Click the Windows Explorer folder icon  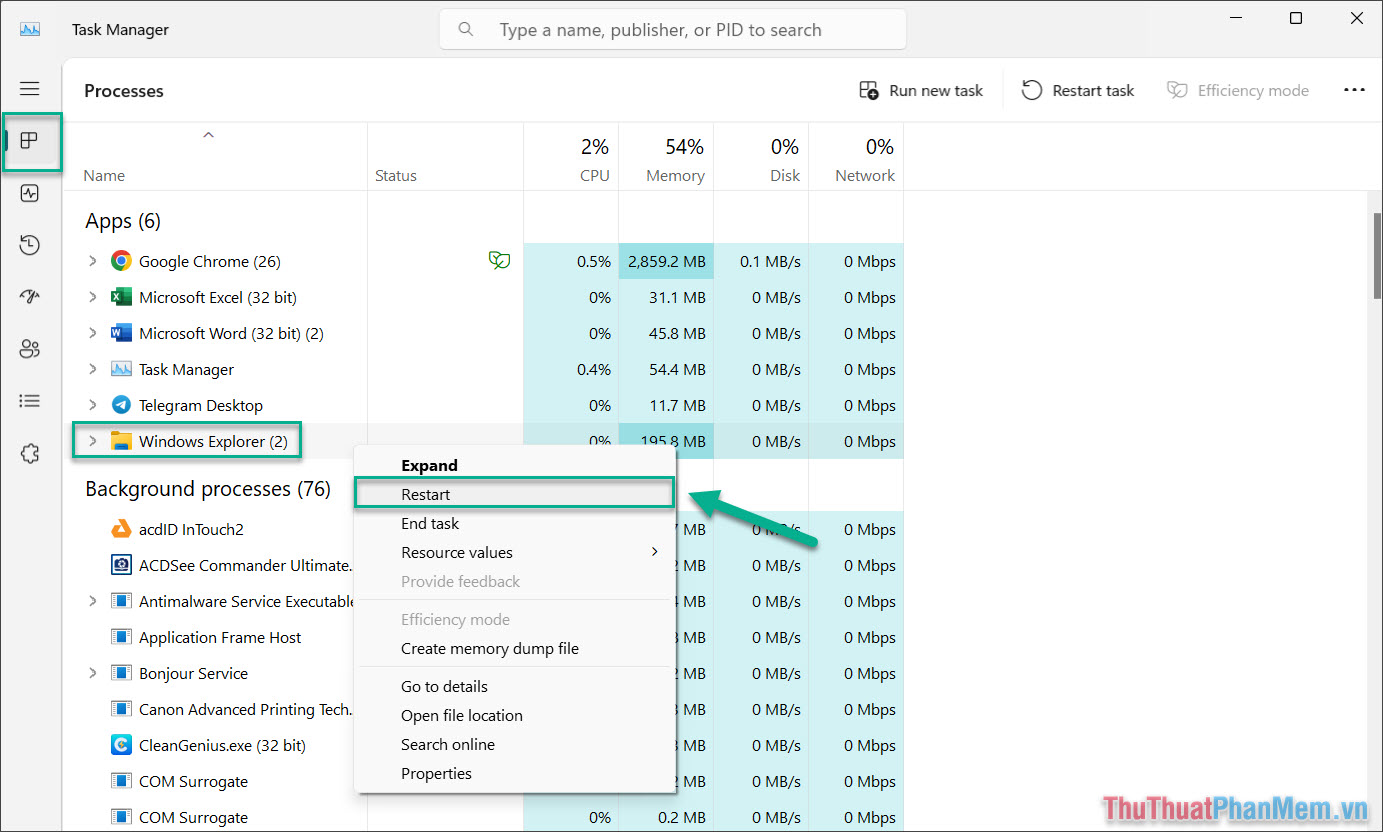[121, 441]
